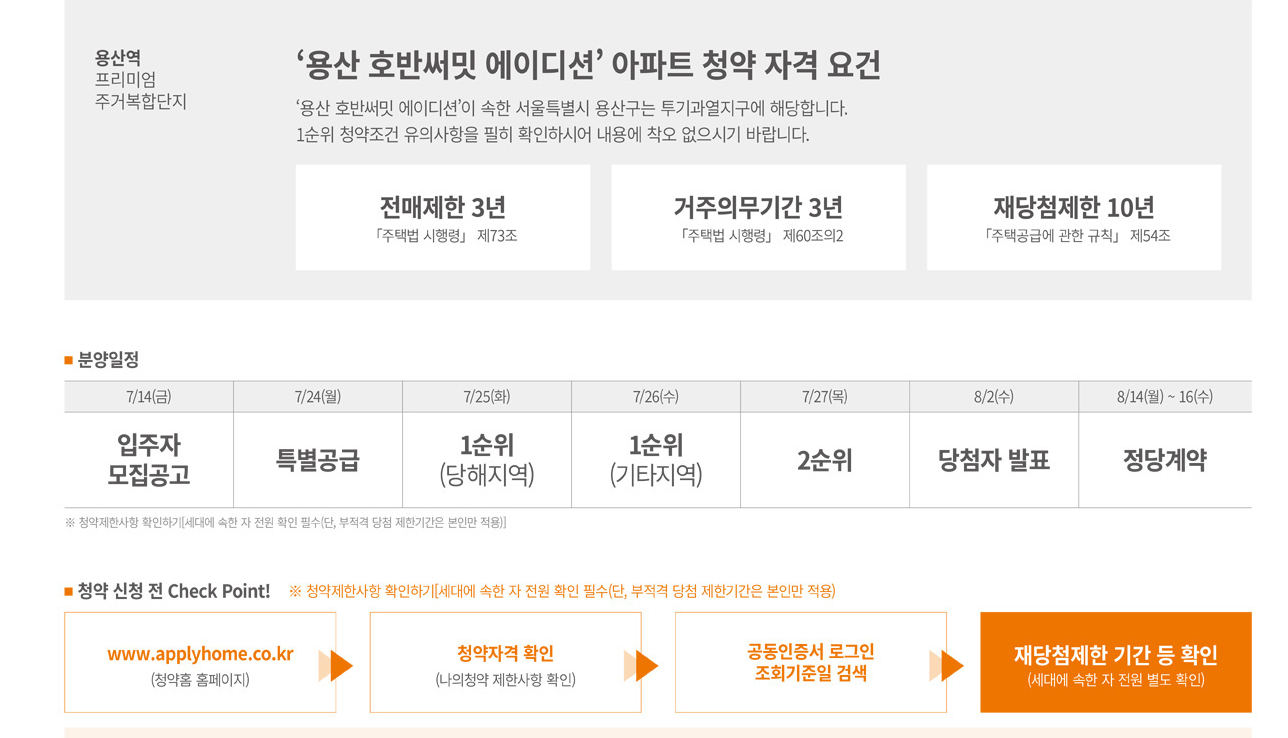
Task: Click the 당첨자 발표 schedule cell
Action: [994, 460]
